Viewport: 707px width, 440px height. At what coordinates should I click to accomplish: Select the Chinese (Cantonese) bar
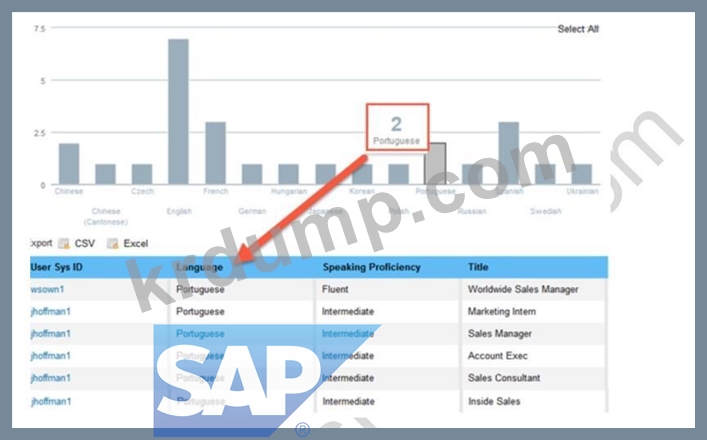tap(106, 174)
